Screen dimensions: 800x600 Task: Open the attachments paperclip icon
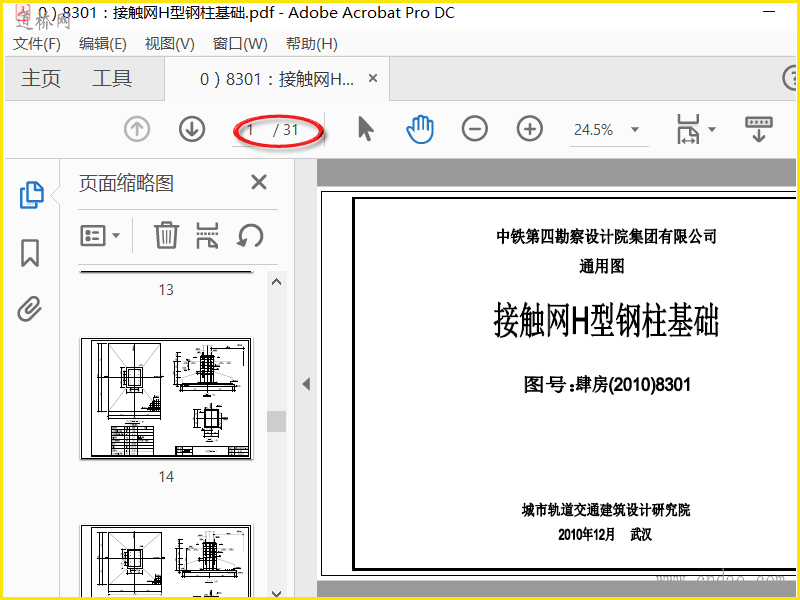tap(30, 309)
